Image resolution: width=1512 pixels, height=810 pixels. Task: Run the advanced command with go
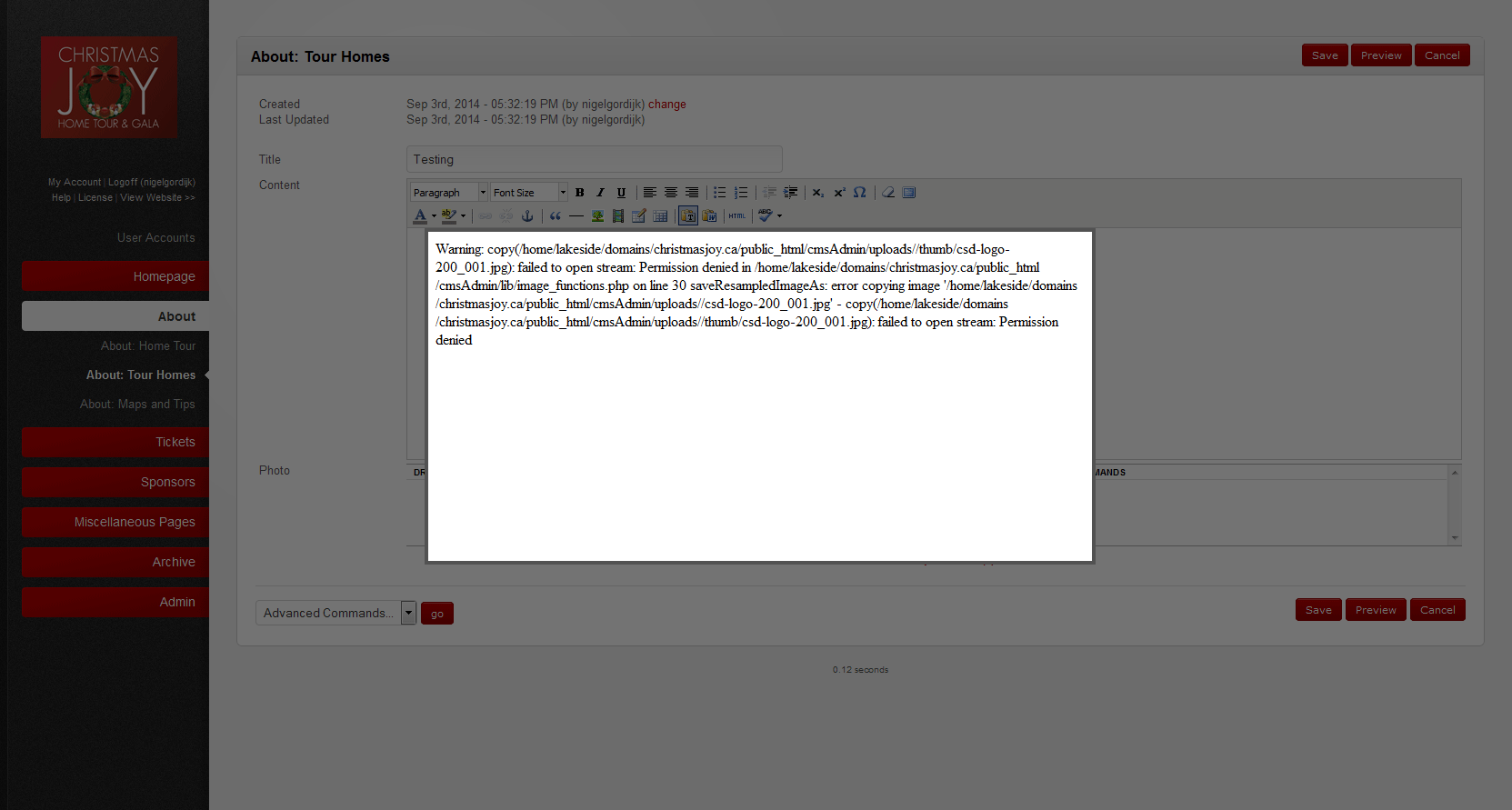(437, 614)
